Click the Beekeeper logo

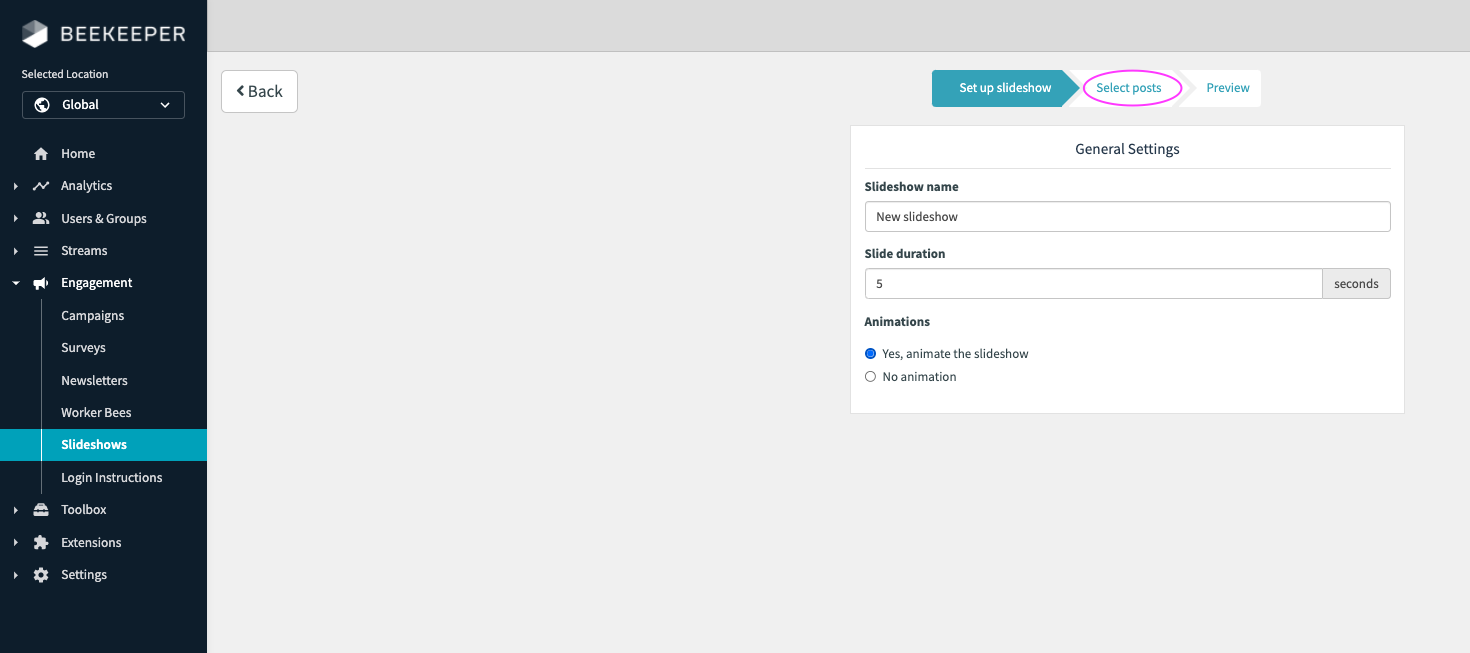pos(103,32)
